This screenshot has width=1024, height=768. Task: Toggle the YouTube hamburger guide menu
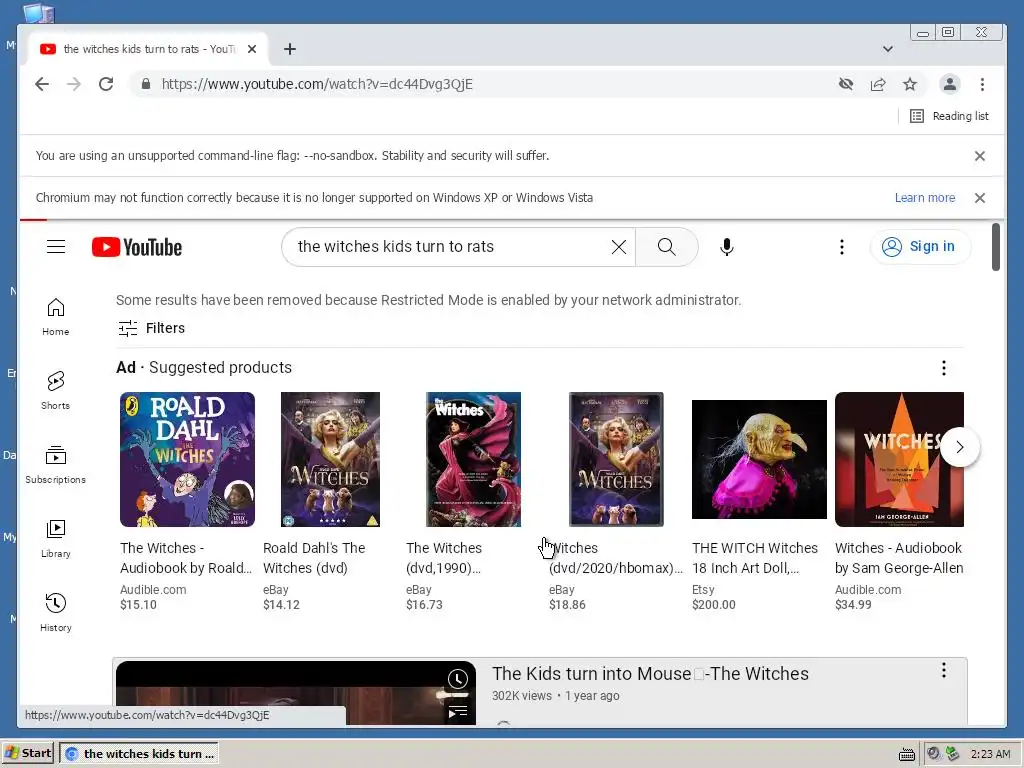56,247
